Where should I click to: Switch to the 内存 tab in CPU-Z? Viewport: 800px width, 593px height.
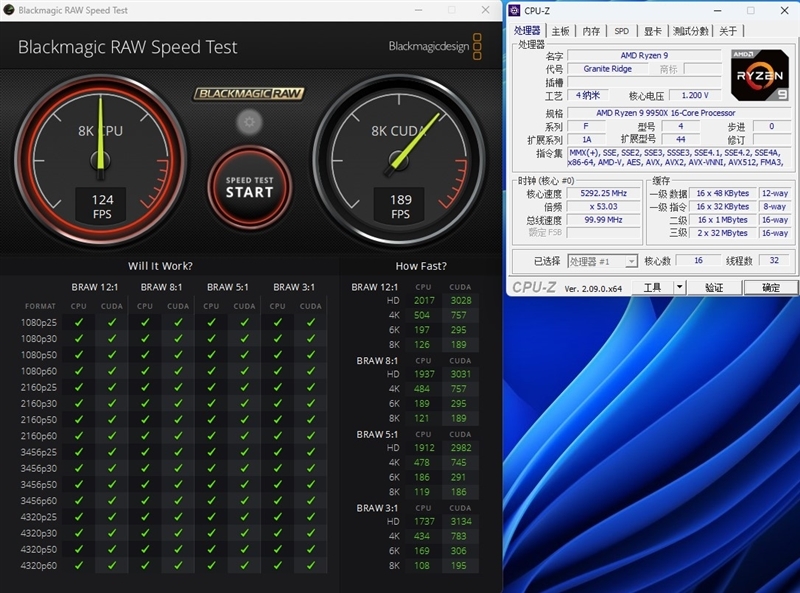click(591, 31)
